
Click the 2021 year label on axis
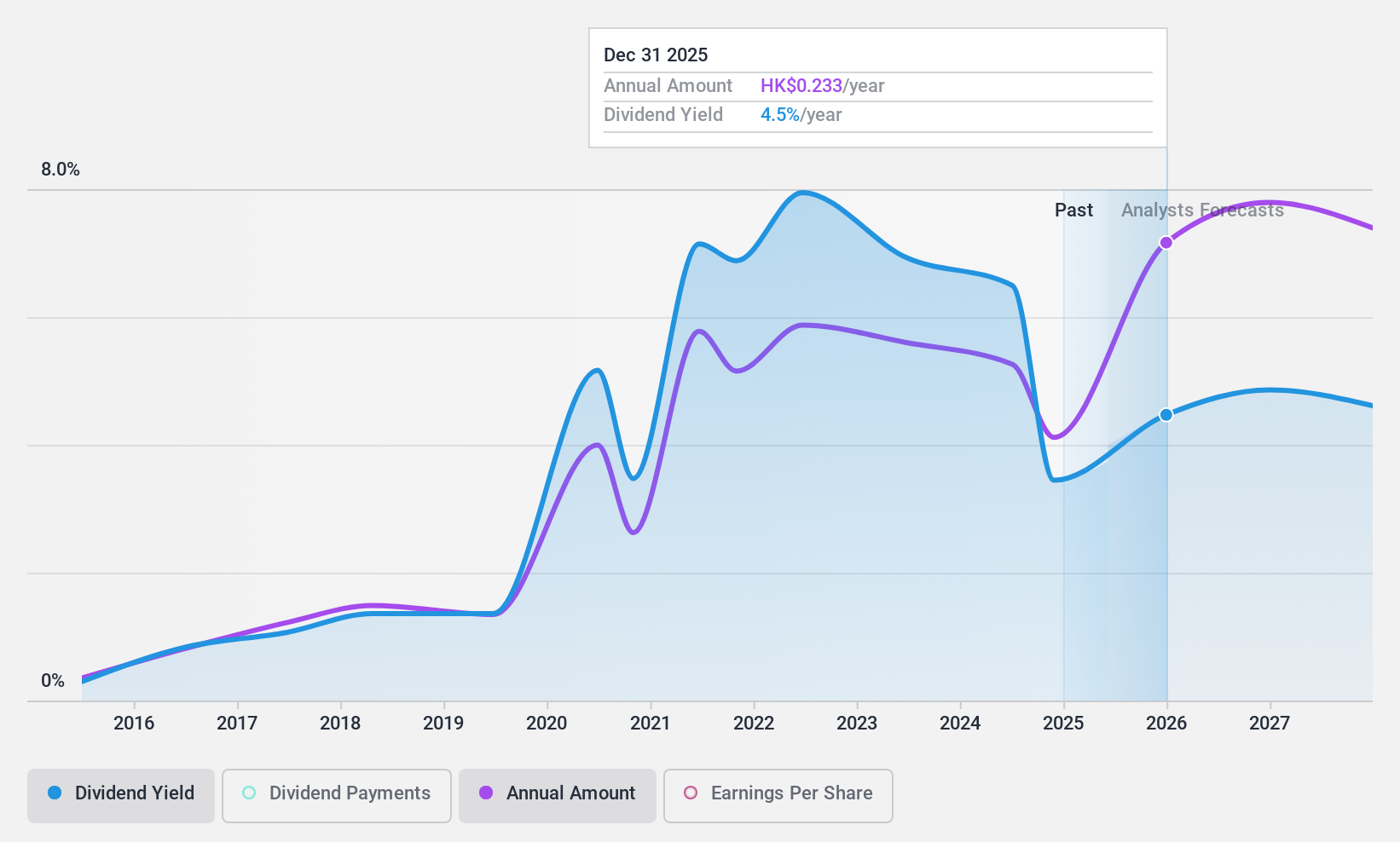pyautogui.click(x=651, y=724)
